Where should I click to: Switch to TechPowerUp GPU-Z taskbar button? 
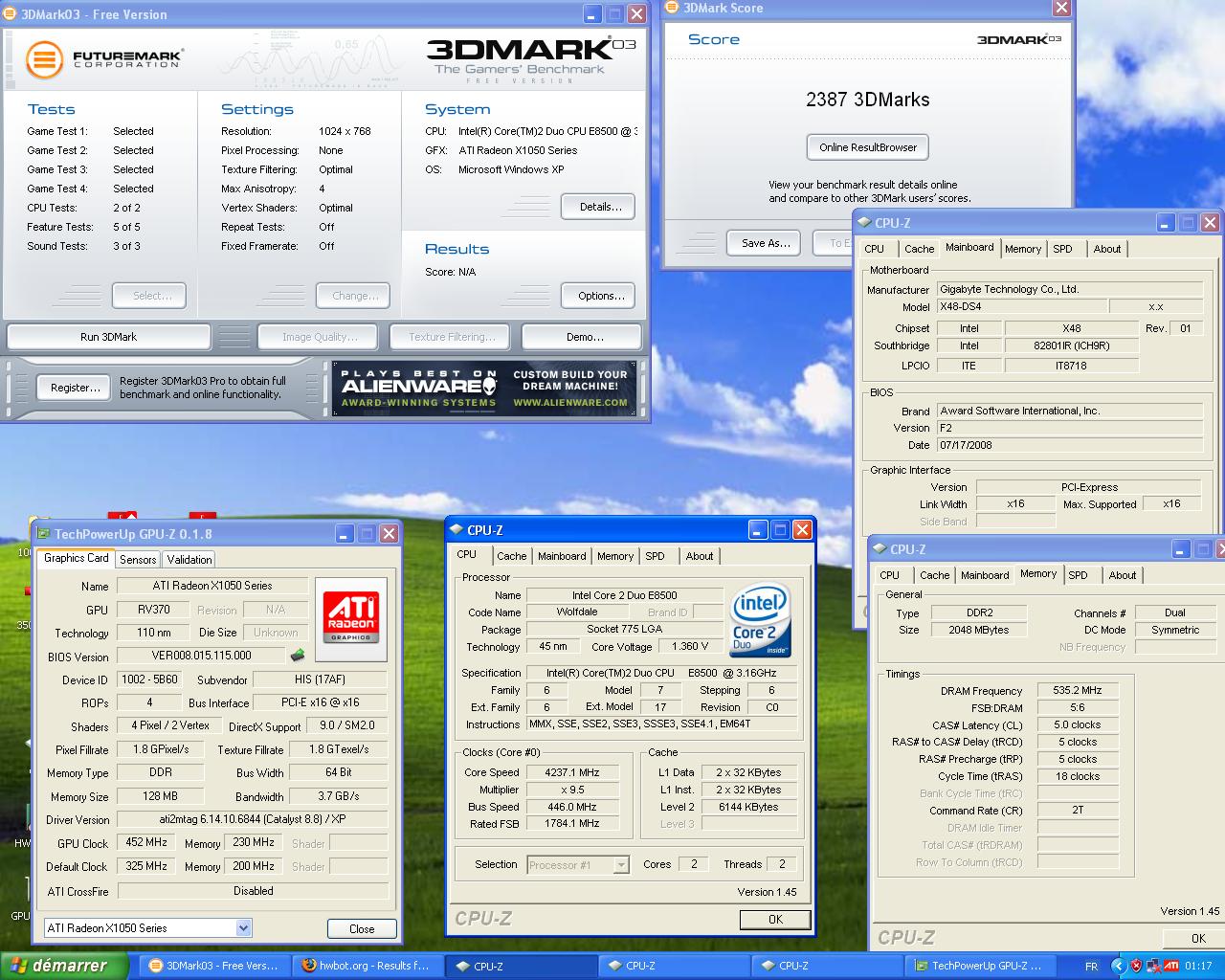(x=979, y=966)
